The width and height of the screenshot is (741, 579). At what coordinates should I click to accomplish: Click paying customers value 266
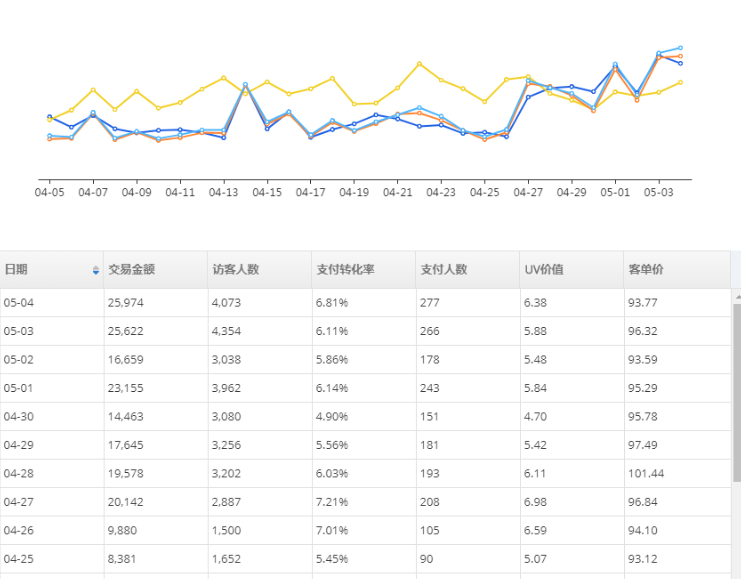point(430,331)
